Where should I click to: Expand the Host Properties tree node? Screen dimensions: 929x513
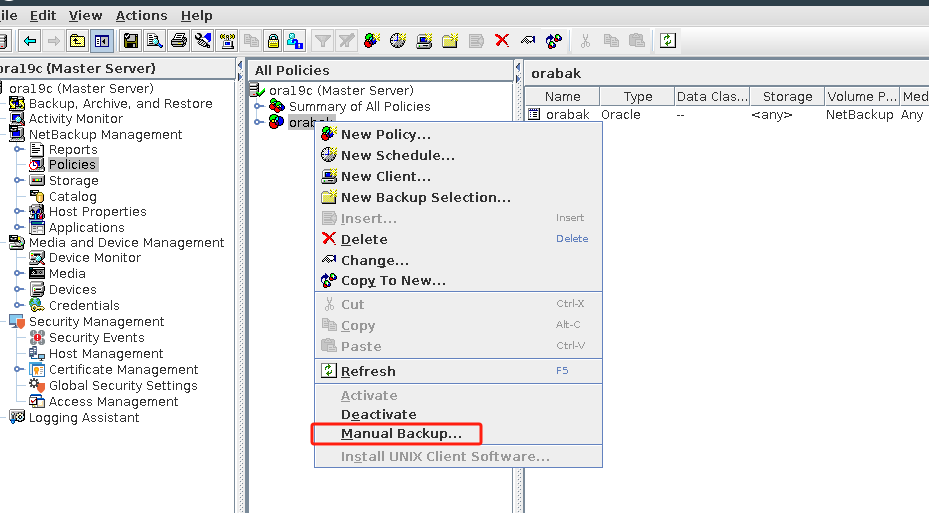[x=18, y=211]
